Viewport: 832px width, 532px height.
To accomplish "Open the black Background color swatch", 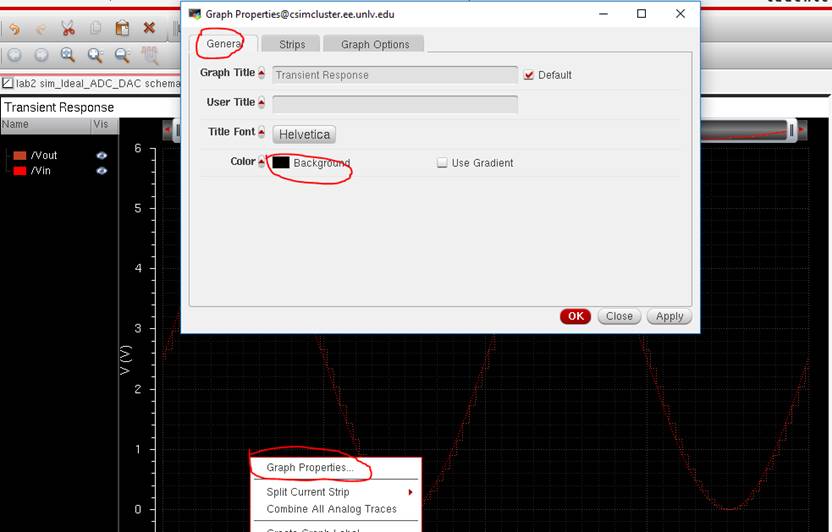I will coord(281,163).
